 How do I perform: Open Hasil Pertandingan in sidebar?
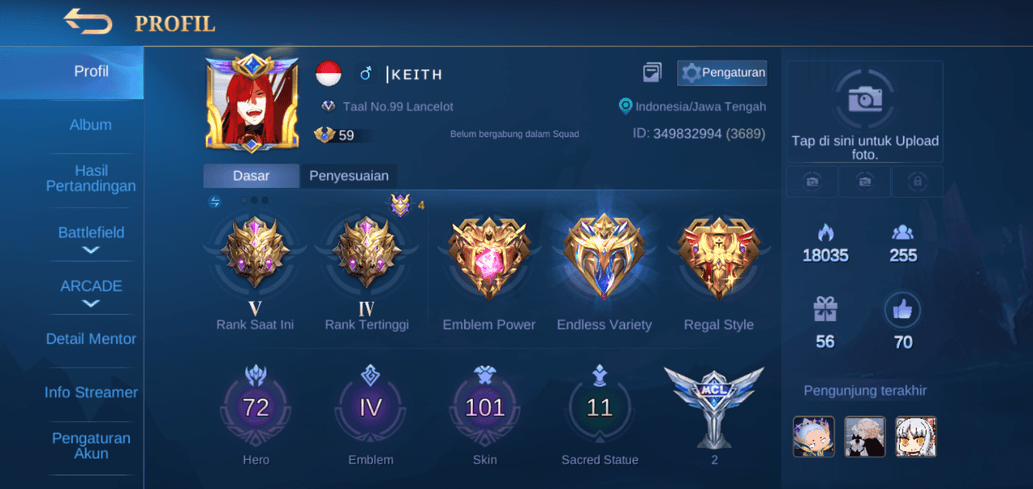point(91,179)
